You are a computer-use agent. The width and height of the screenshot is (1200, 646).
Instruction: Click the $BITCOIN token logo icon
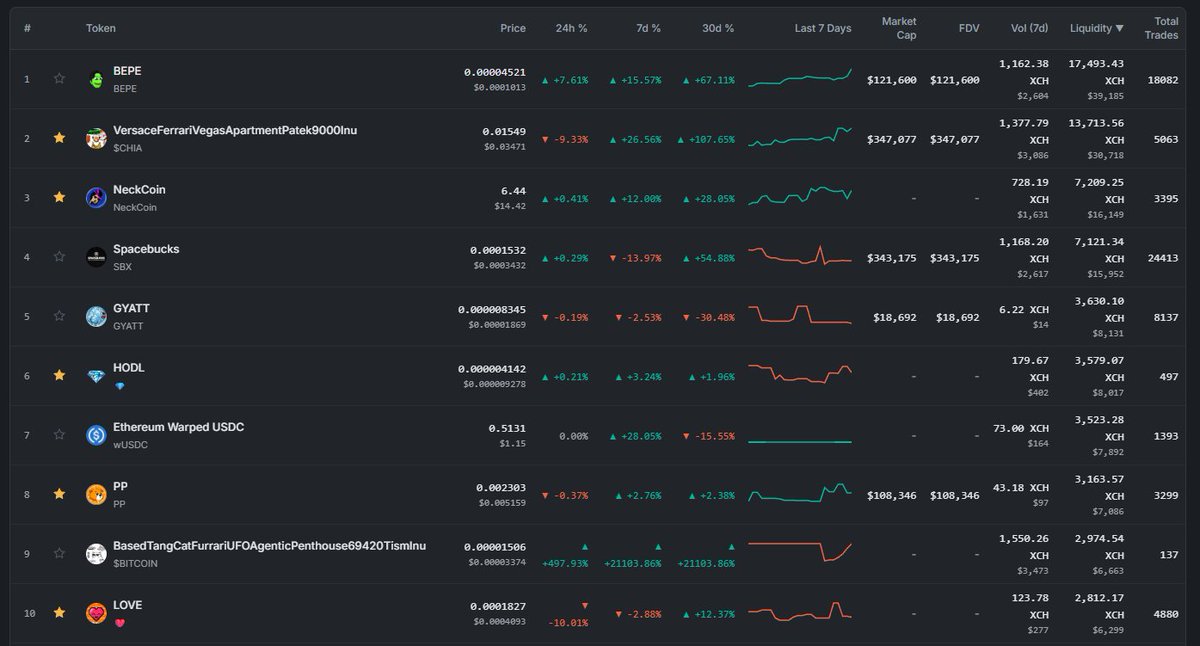pyautogui.click(x=96, y=554)
